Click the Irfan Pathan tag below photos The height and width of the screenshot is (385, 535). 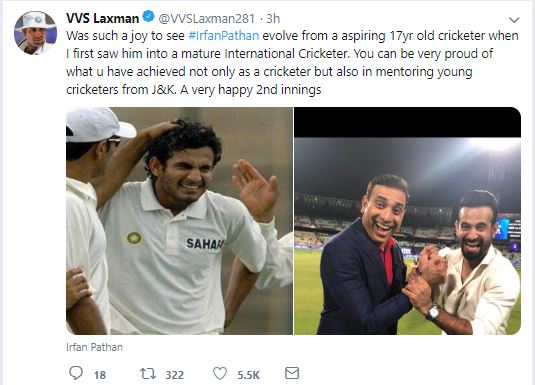(95, 347)
